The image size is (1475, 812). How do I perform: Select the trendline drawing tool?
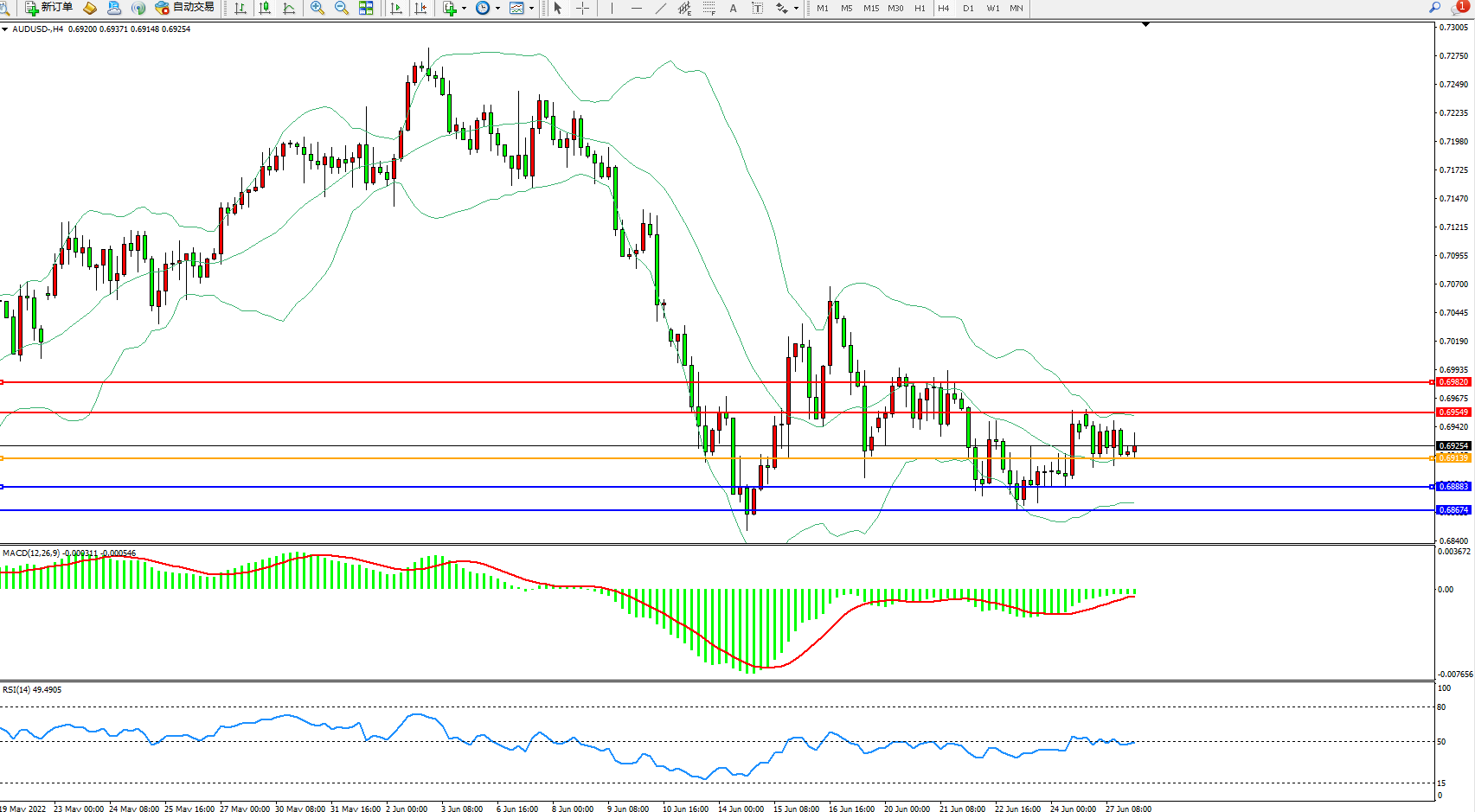click(x=661, y=8)
